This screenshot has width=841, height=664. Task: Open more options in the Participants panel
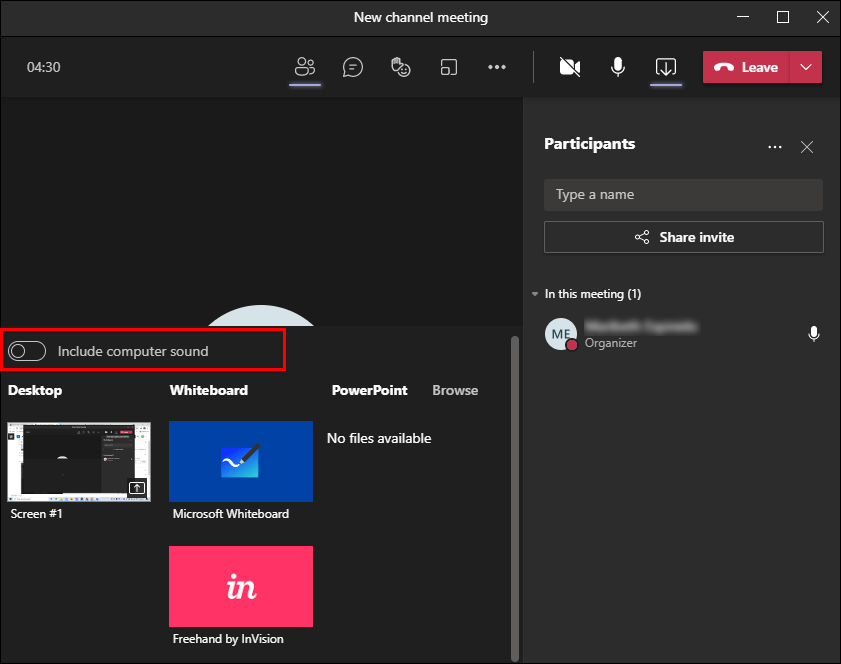pos(775,146)
